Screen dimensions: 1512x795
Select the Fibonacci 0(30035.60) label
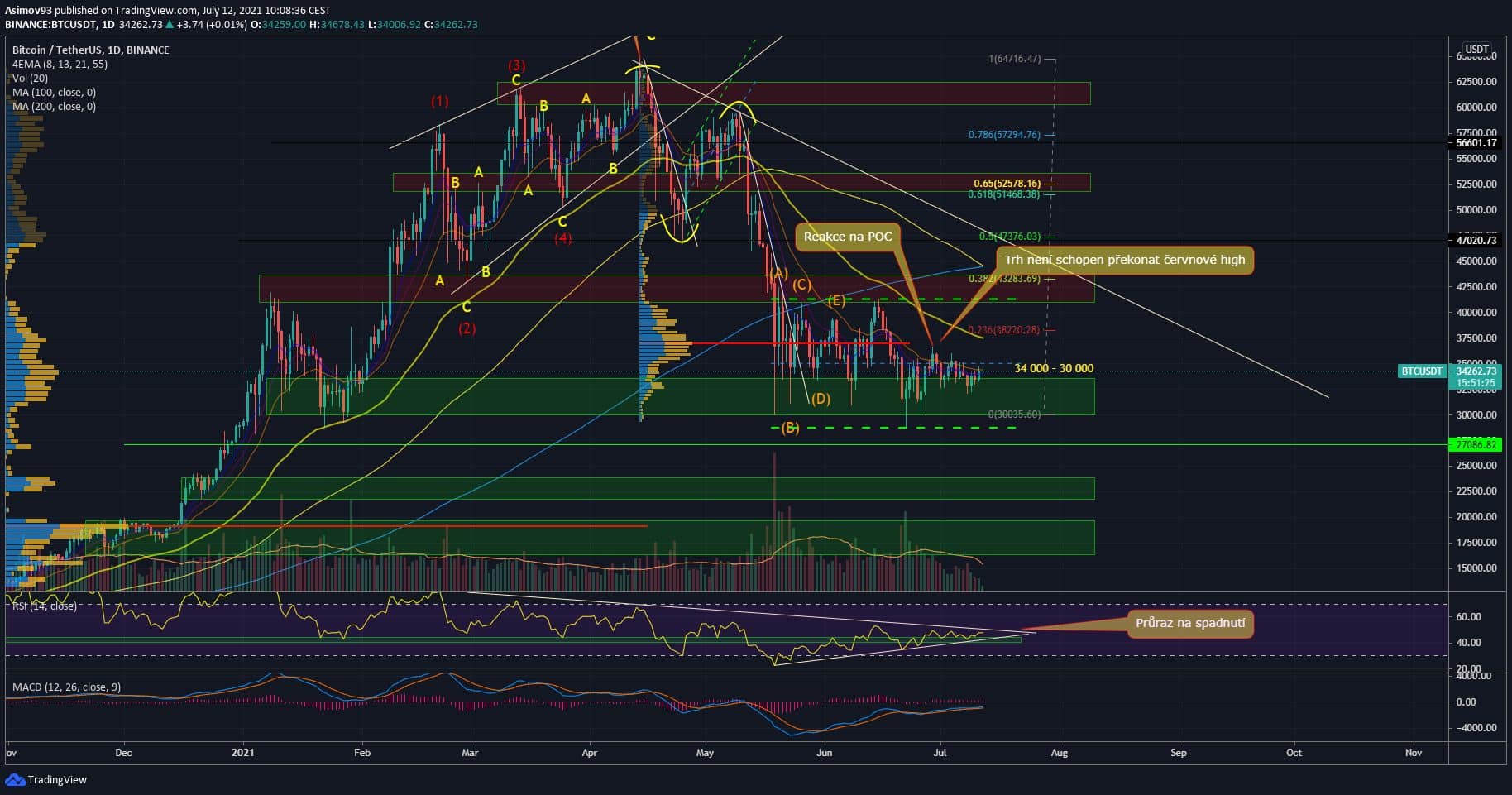[x=1015, y=414]
